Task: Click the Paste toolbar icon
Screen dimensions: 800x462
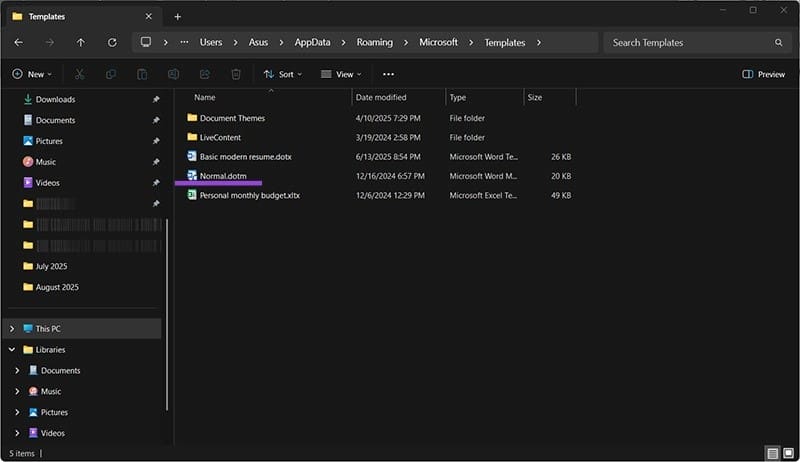Action: pyautogui.click(x=142, y=74)
